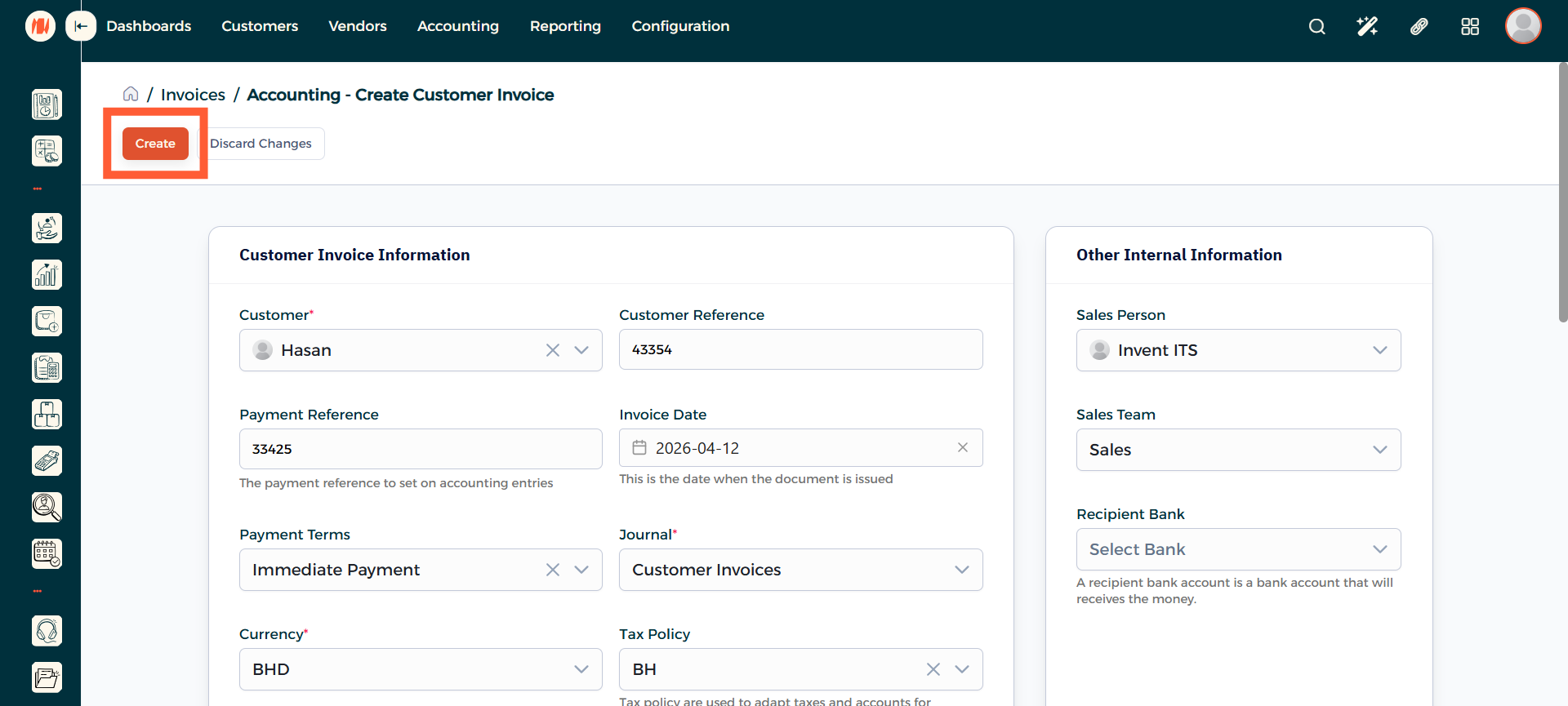Open the Accounting menu

point(457,26)
